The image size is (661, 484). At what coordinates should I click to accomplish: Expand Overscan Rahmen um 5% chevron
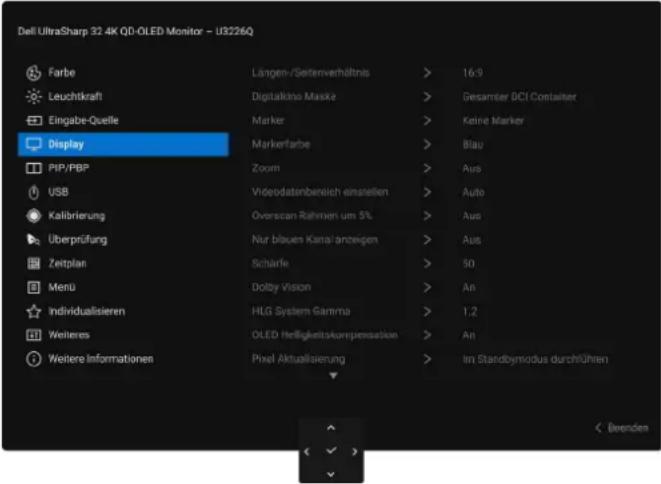click(x=427, y=216)
